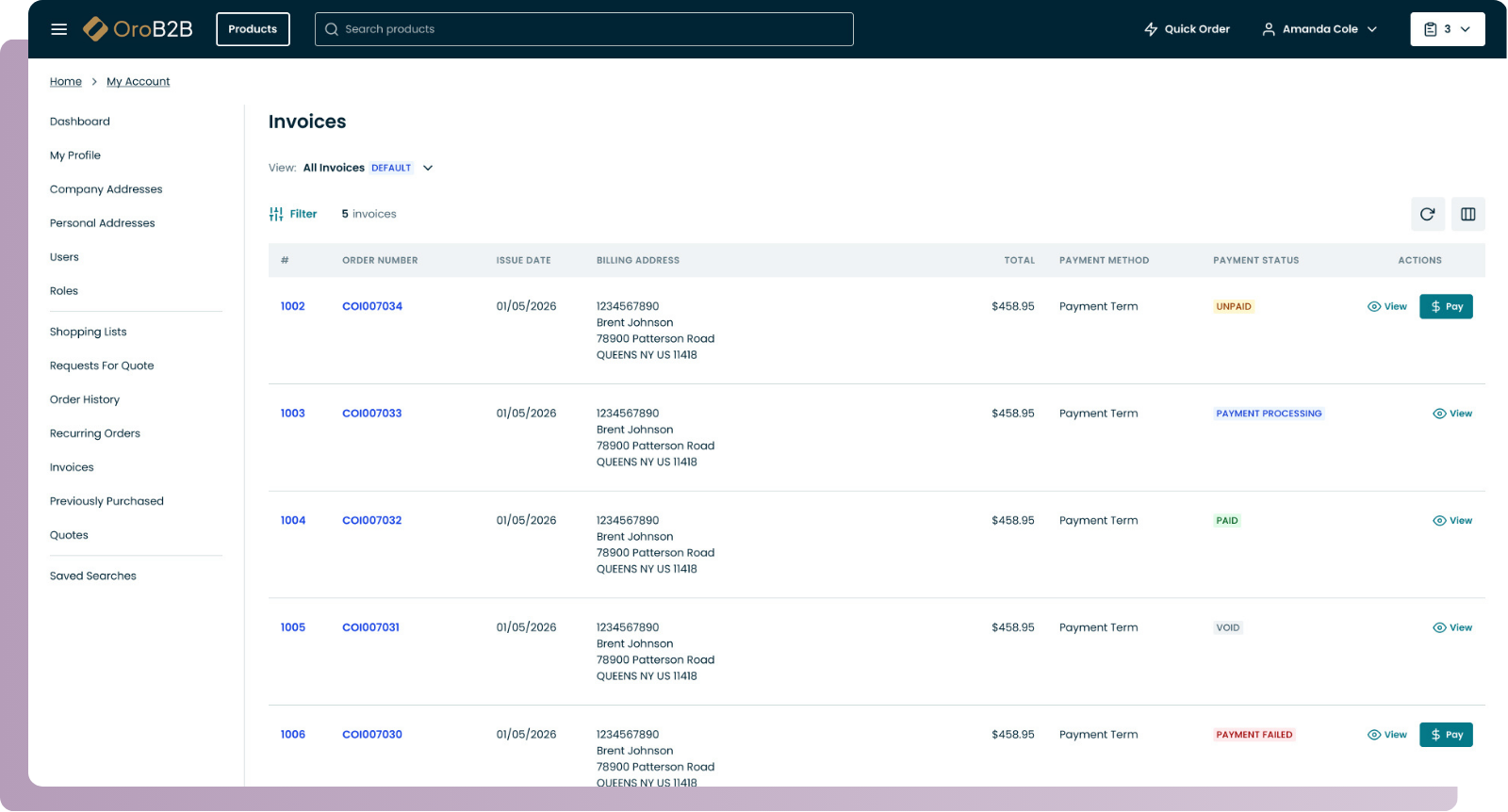
Task: Open Personal Addresses in the sidebar
Action: coord(103,223)
